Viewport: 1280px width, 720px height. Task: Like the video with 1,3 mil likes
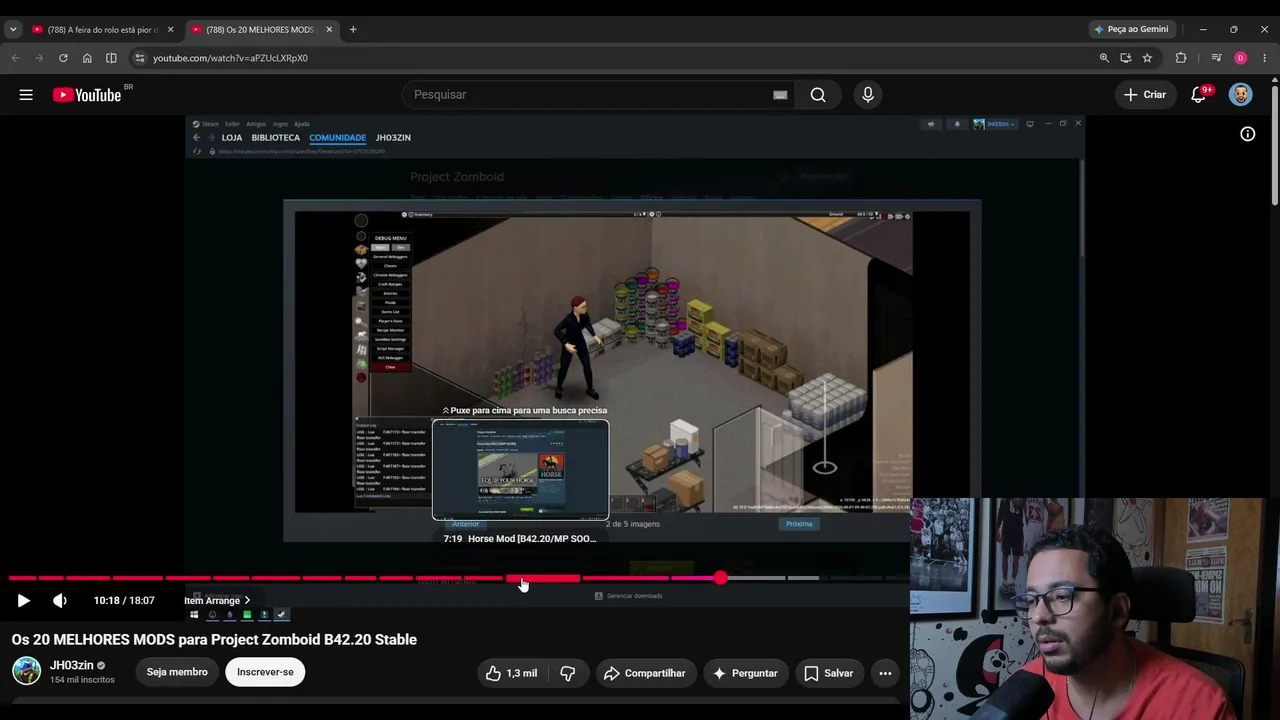(511, 673)
